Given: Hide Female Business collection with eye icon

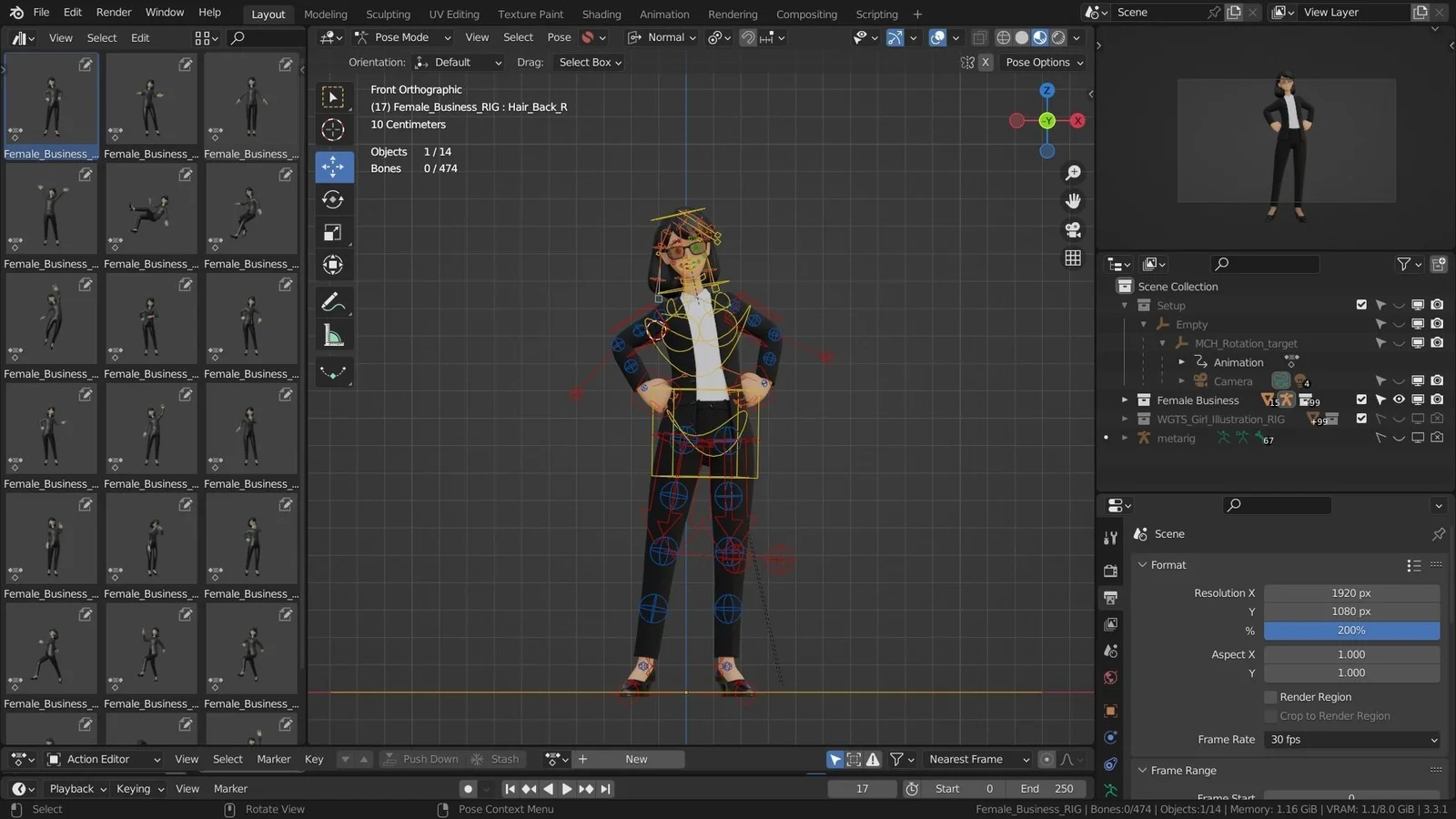Looking at the screenshot, I should click(x=1399, y=399).
